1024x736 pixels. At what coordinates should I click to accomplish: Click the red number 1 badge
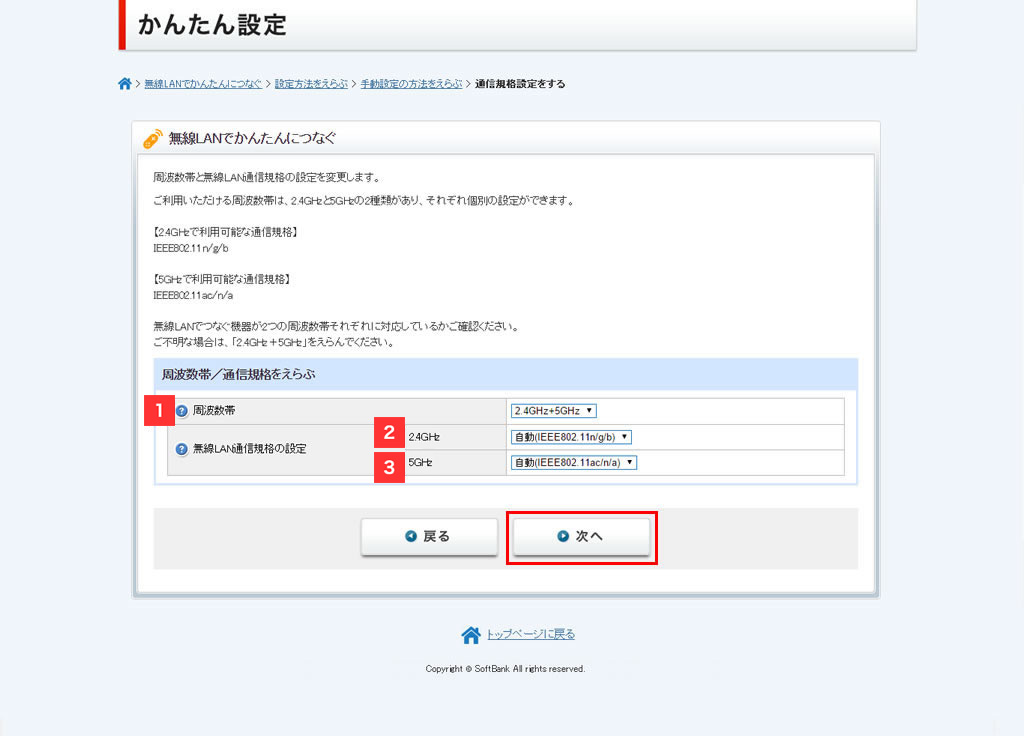click(x=159, y=411)
